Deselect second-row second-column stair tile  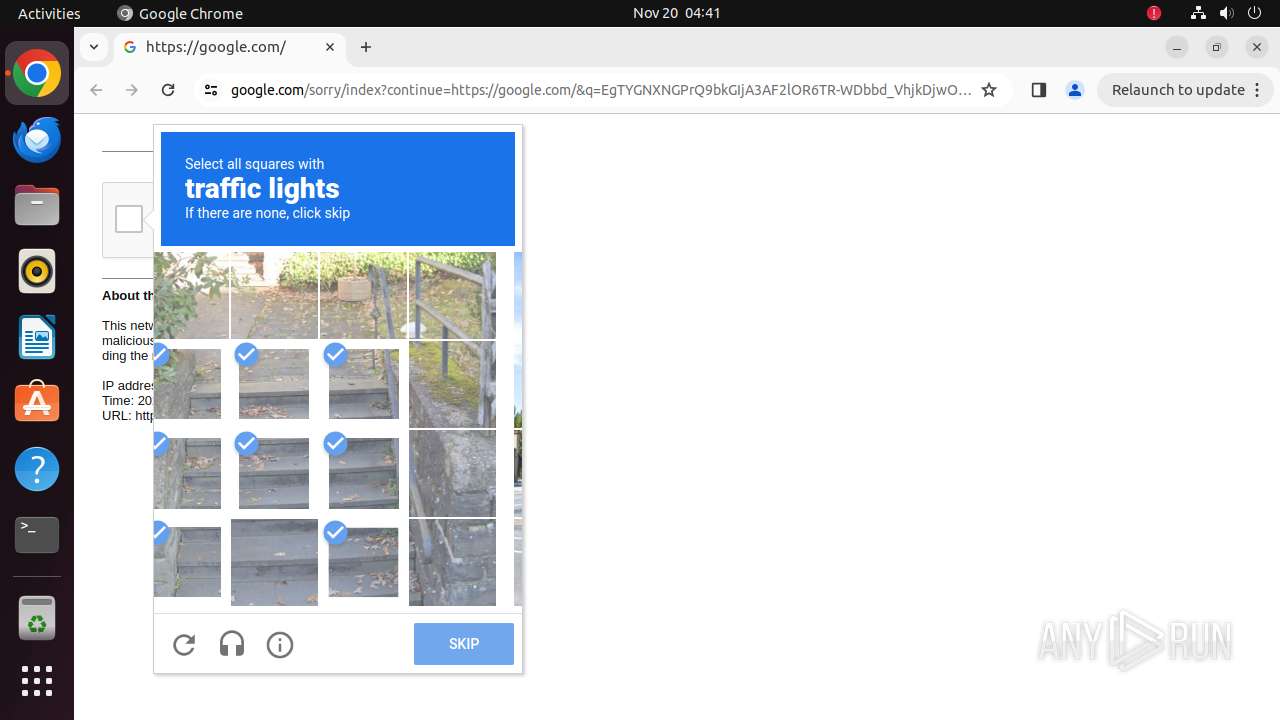[x=274, y=384]
